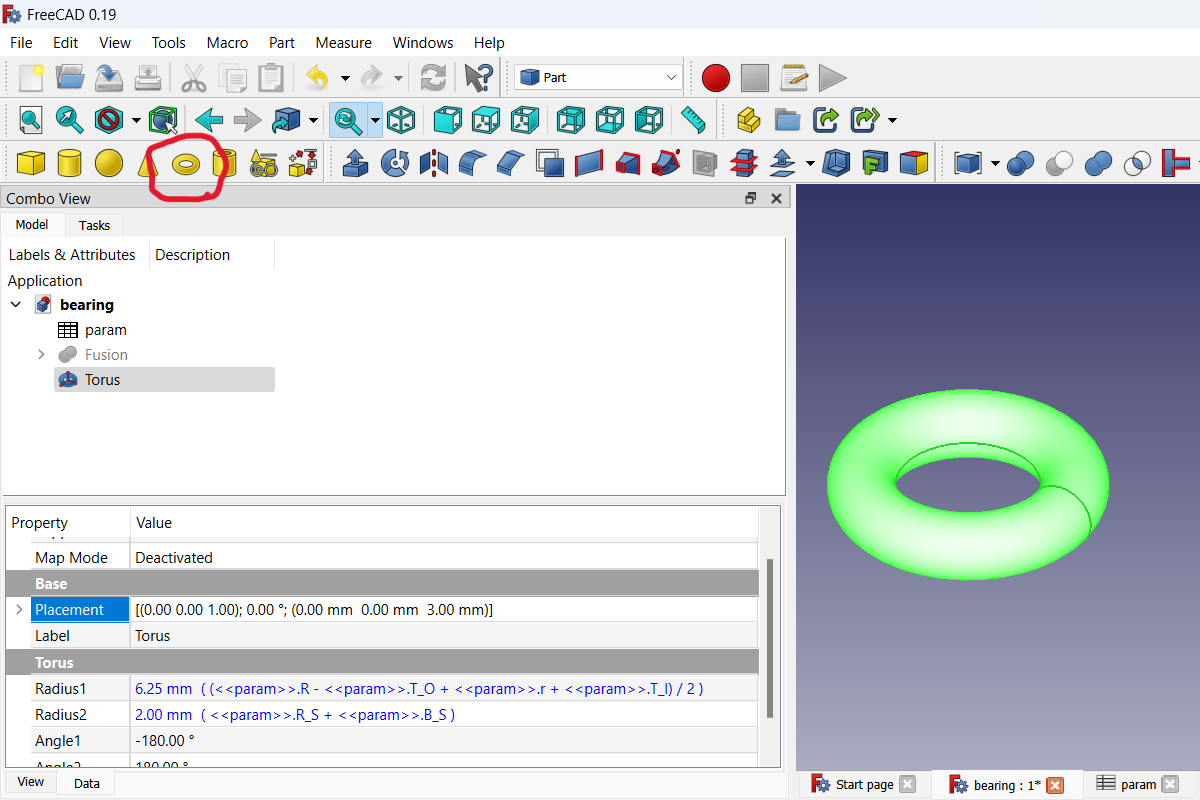
Task: Expand the Fusion tree item
Action: point(41,354)
